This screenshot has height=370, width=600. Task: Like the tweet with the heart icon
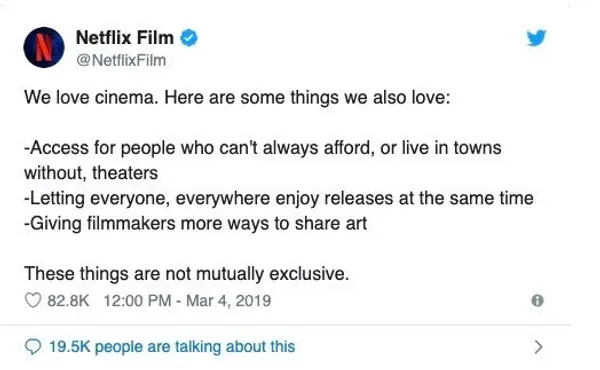[x=33, y=300]
